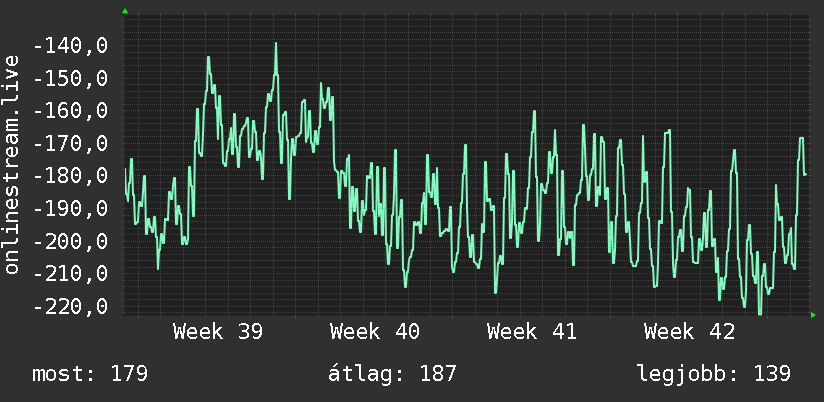
Task: Click the green arrow ending the x-axis
Action: point(813,315)
